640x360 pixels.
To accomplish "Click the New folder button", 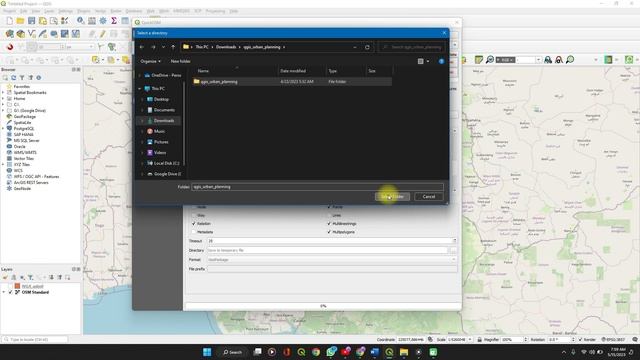I will [180, 61].
